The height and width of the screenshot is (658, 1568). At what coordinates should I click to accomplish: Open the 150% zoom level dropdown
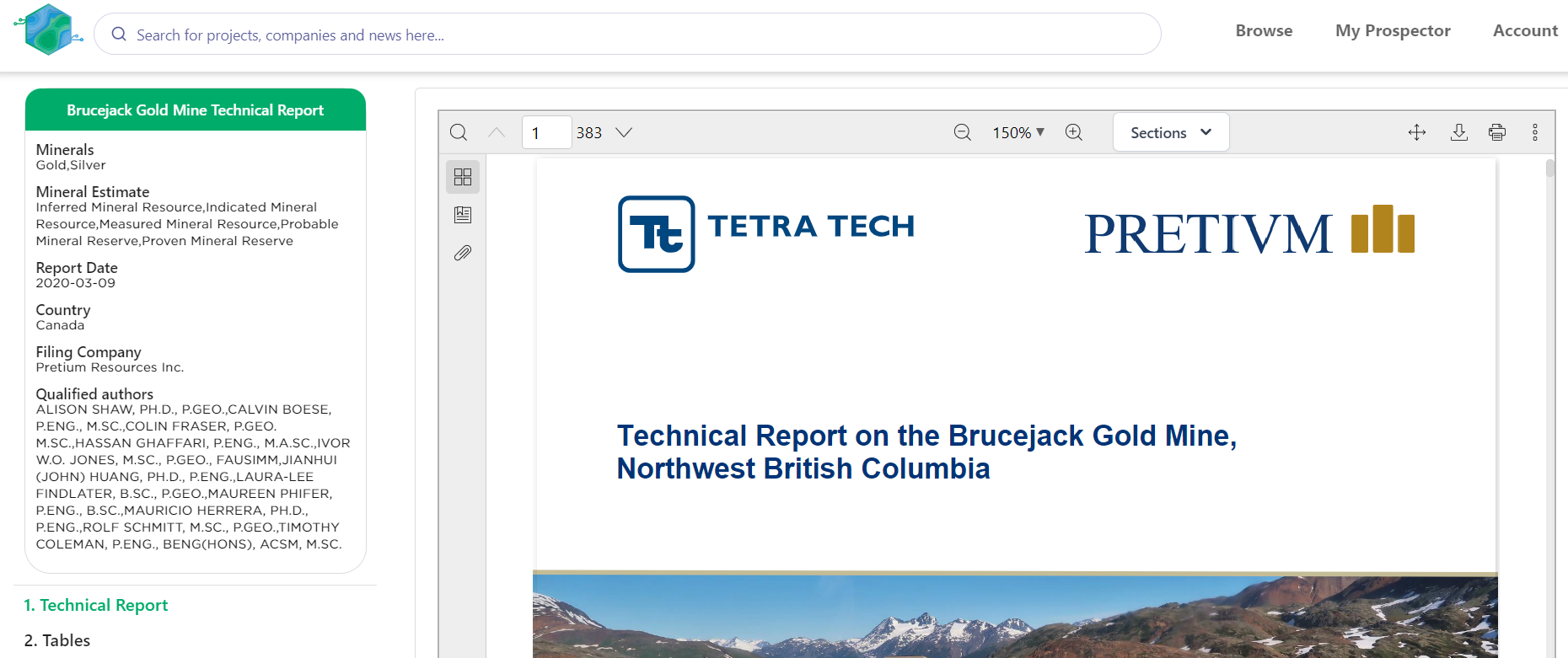pyautogui.click(x=1018, y=132)
